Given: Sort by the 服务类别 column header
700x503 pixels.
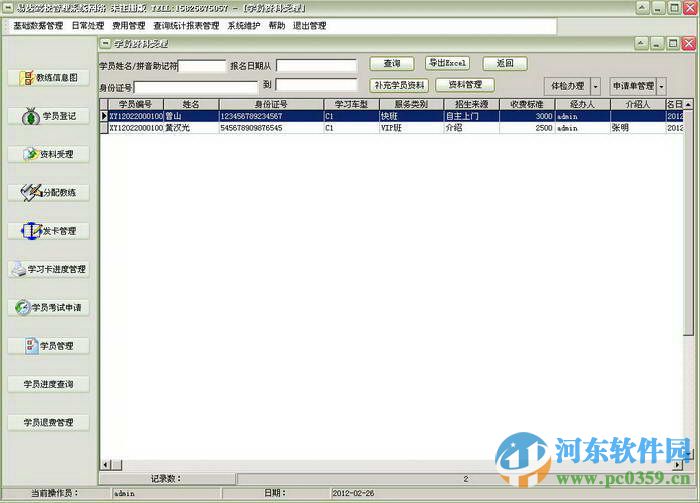Looking at the screenshot, I should tap(411, 104).
